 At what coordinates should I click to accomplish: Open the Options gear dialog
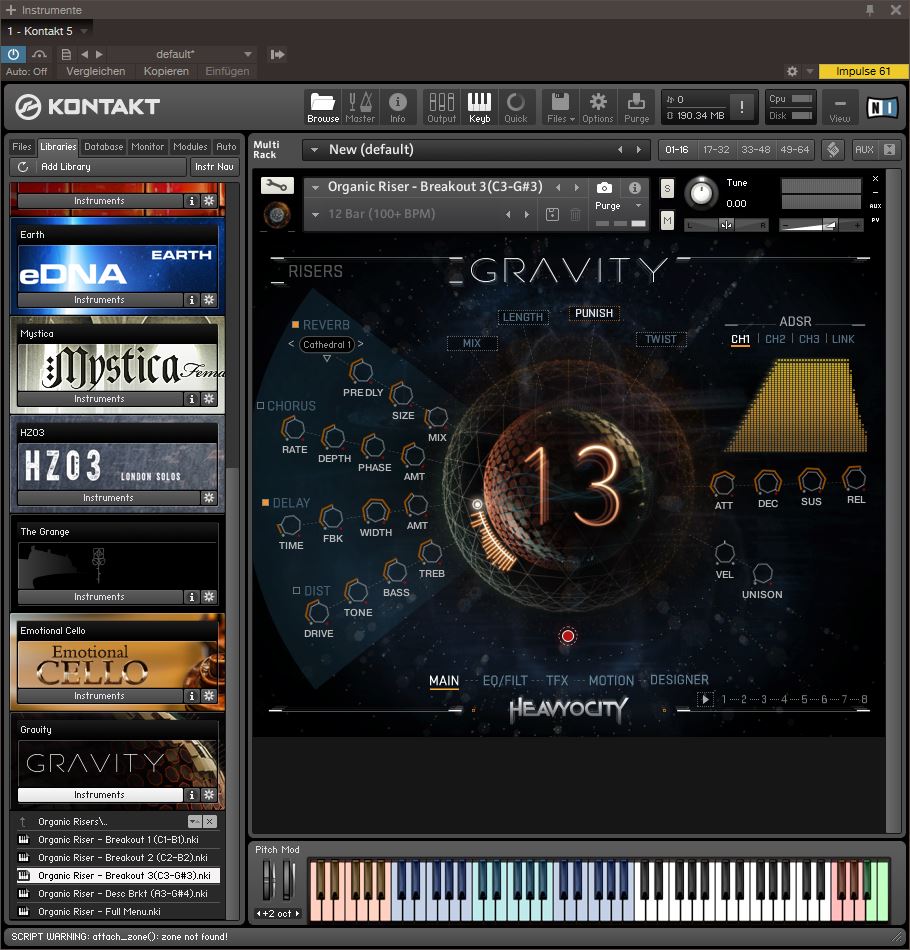click(x=598, y=107)
